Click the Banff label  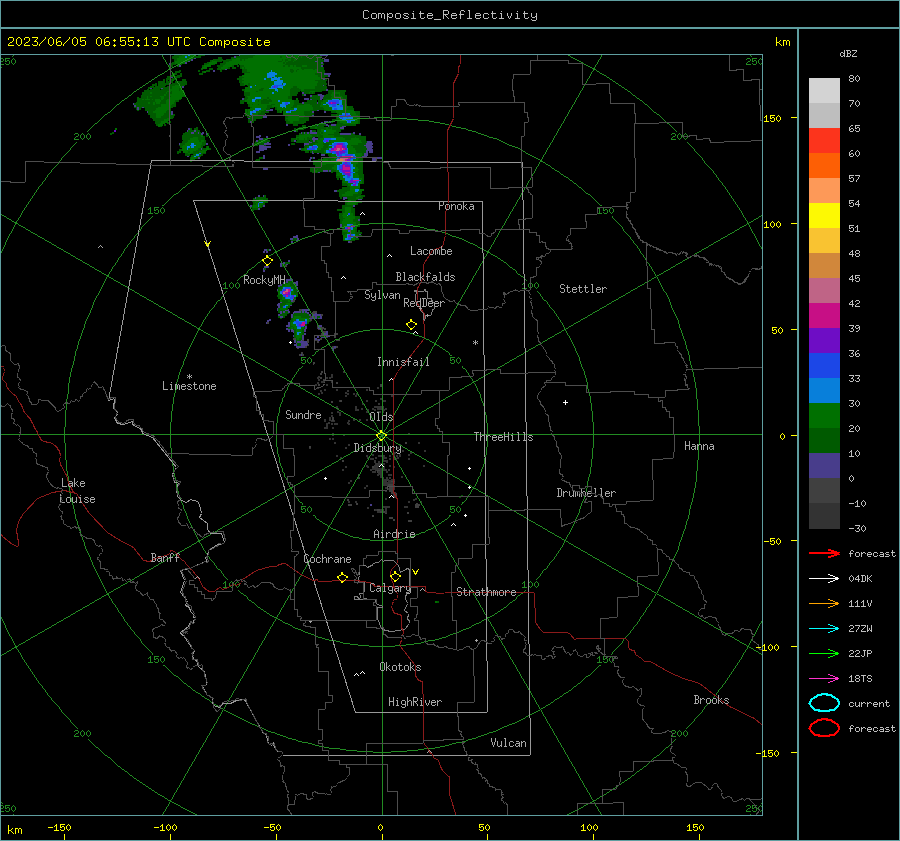click(165, 557)
